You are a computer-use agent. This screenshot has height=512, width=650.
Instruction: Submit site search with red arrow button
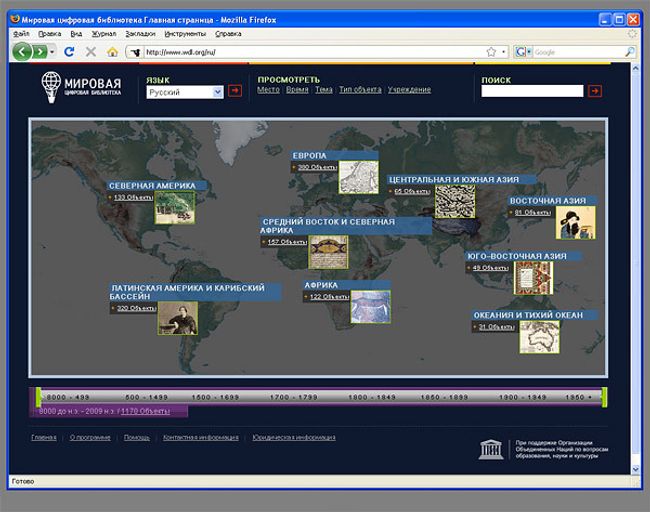coord(595,91)
